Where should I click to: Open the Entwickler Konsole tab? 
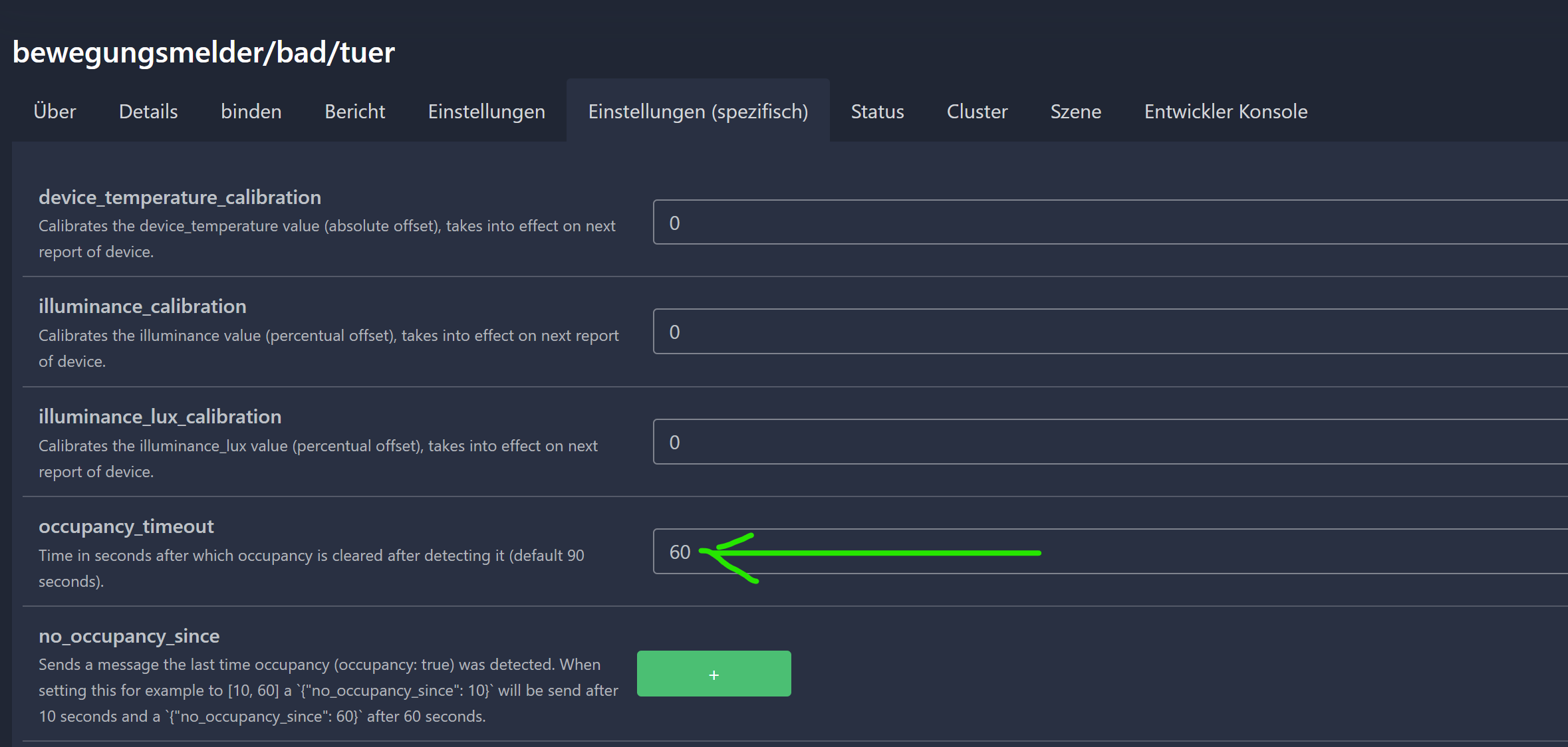(1226, 111)
